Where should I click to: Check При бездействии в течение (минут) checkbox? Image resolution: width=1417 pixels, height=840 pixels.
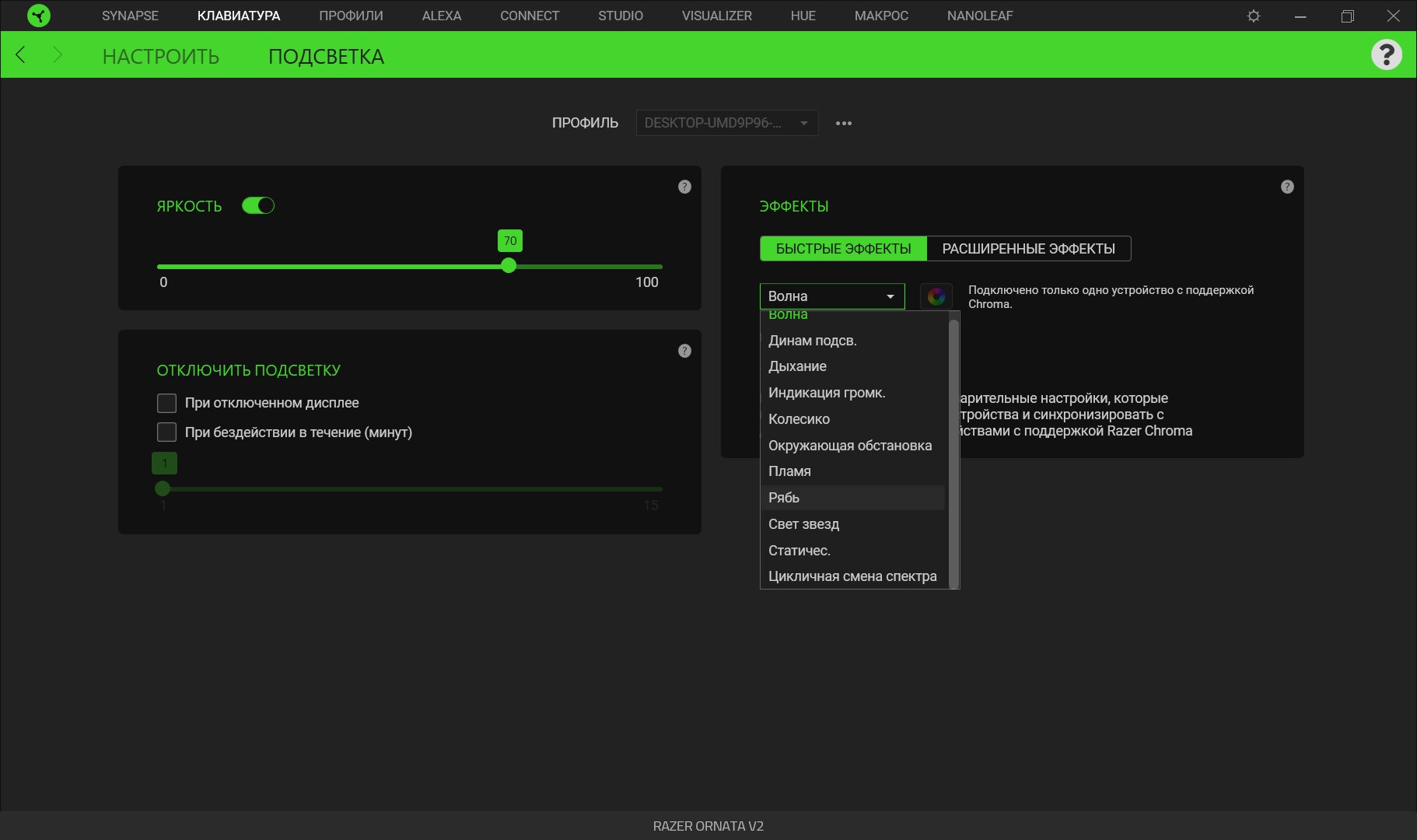166,432
